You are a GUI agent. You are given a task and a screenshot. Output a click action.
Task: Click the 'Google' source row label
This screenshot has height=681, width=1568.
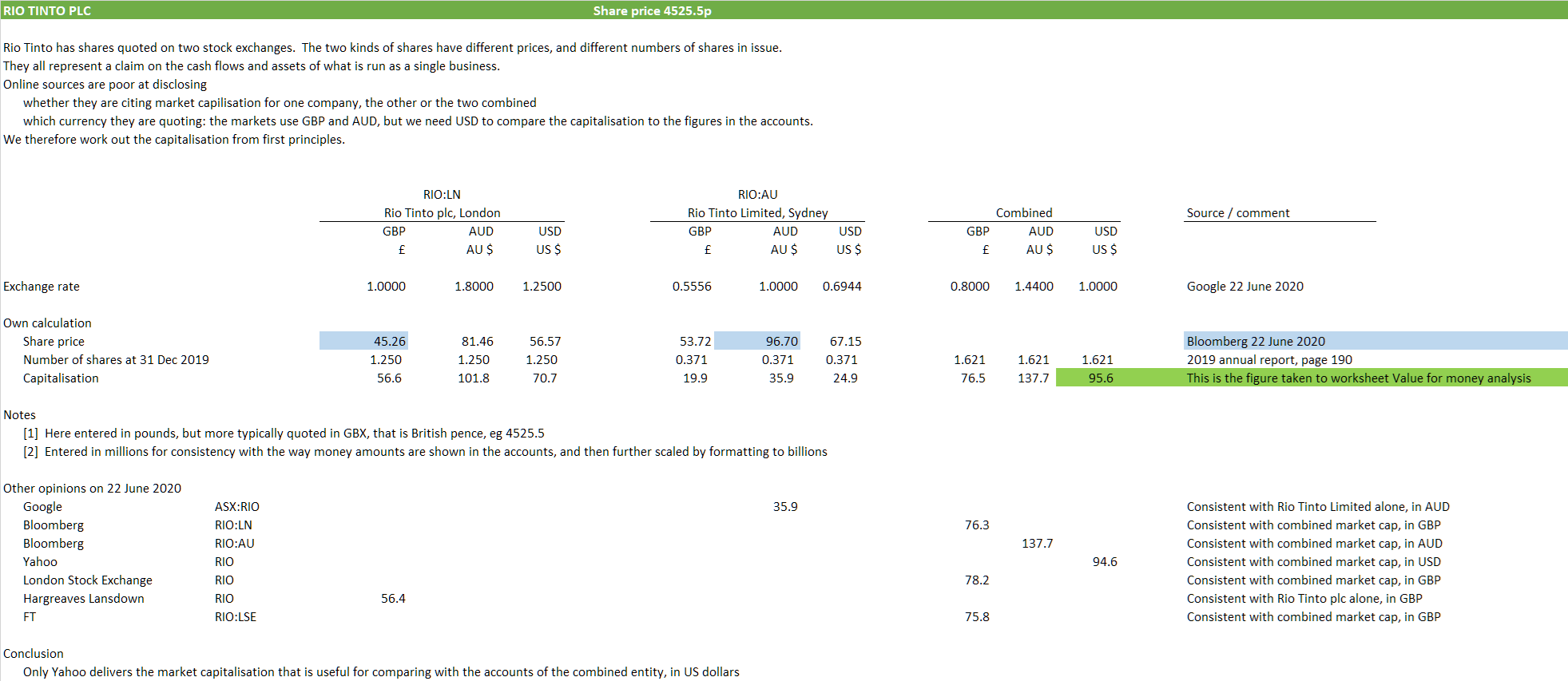42,506
